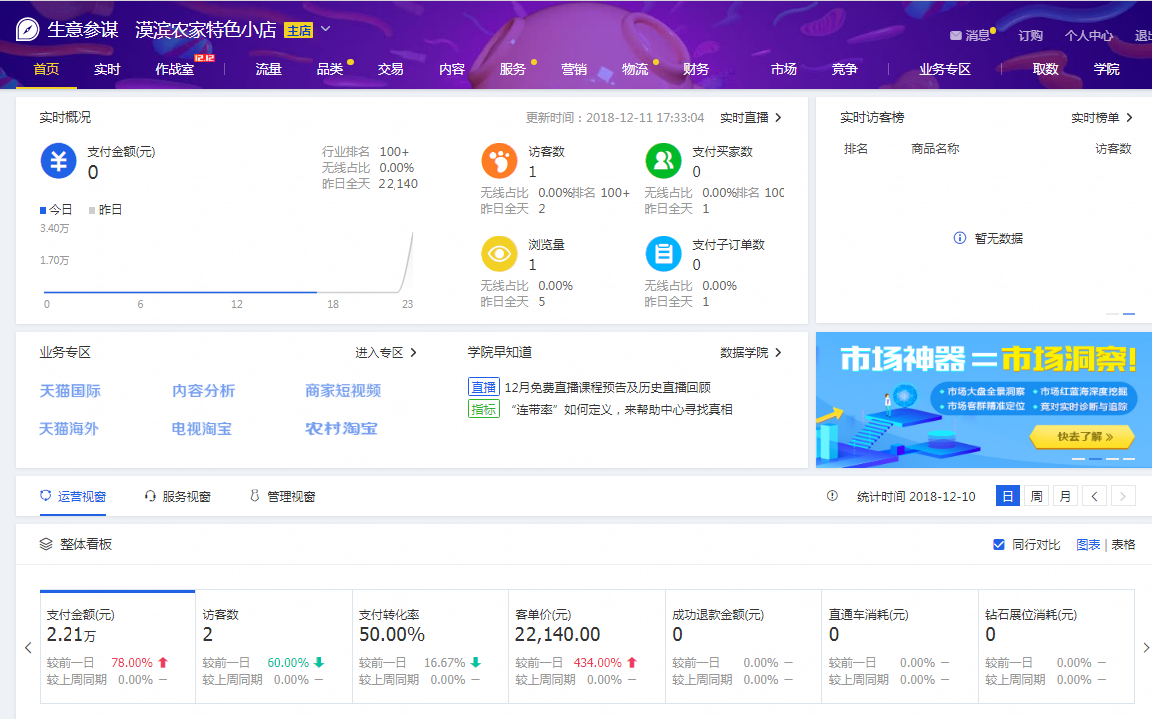Screen dimensions: 1152x719
Task: Click the info icon beside 暂无数据
Action: pos(960,238)
